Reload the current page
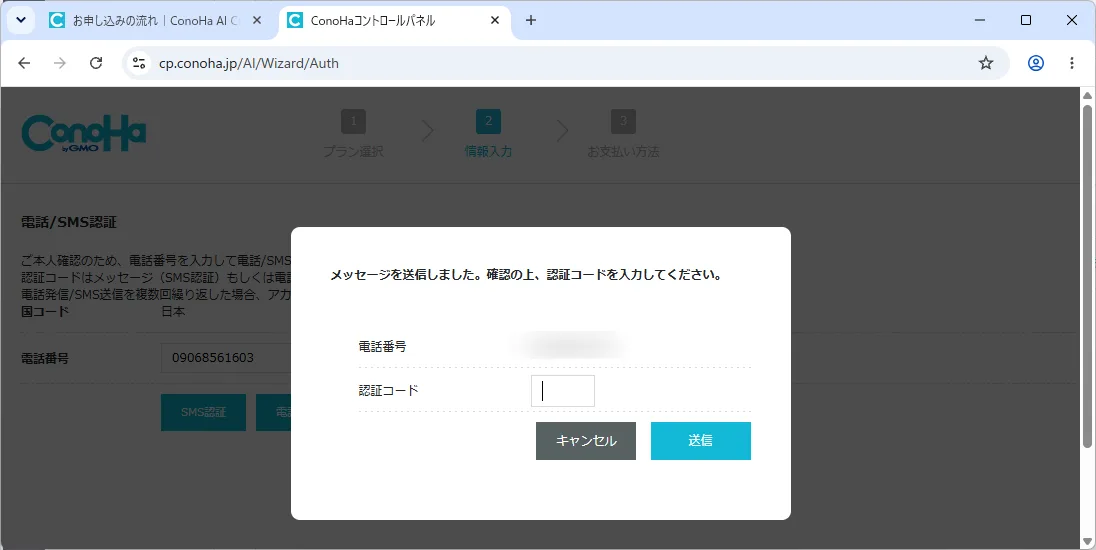Image resolution: width=1096 pixels, height=550 pixels. coord(96,63)
